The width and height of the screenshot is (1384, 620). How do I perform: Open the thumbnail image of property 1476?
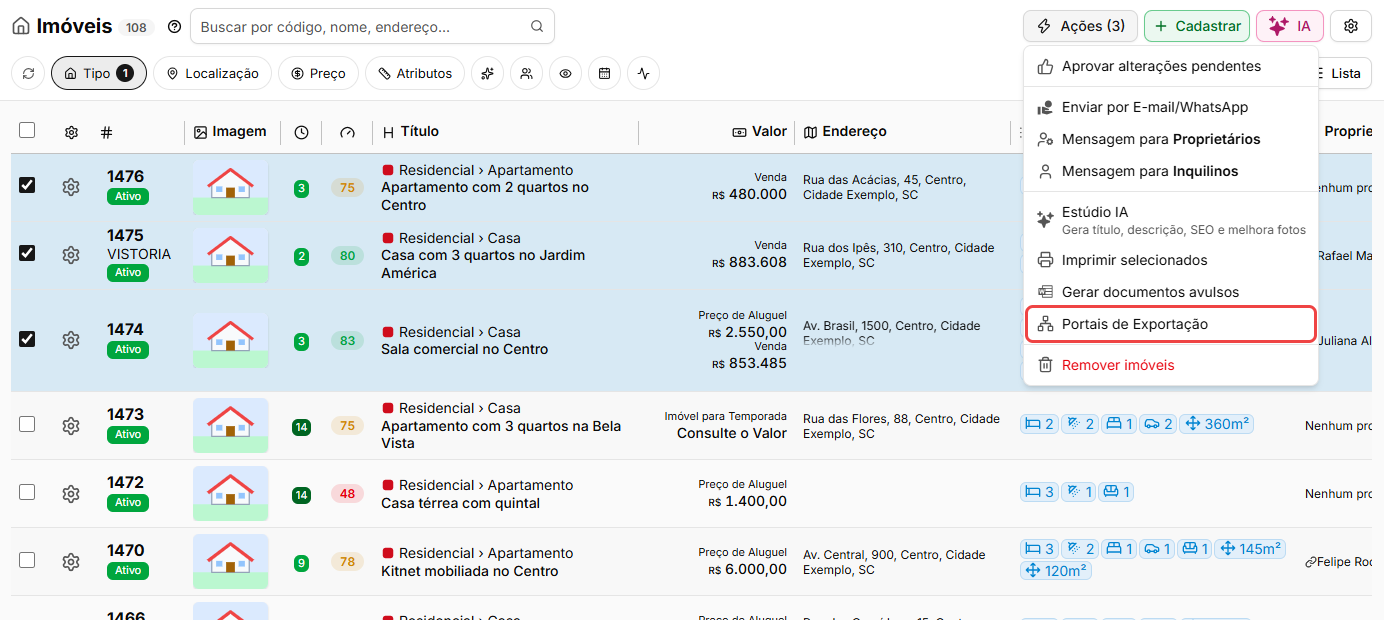tap(230, 187)
